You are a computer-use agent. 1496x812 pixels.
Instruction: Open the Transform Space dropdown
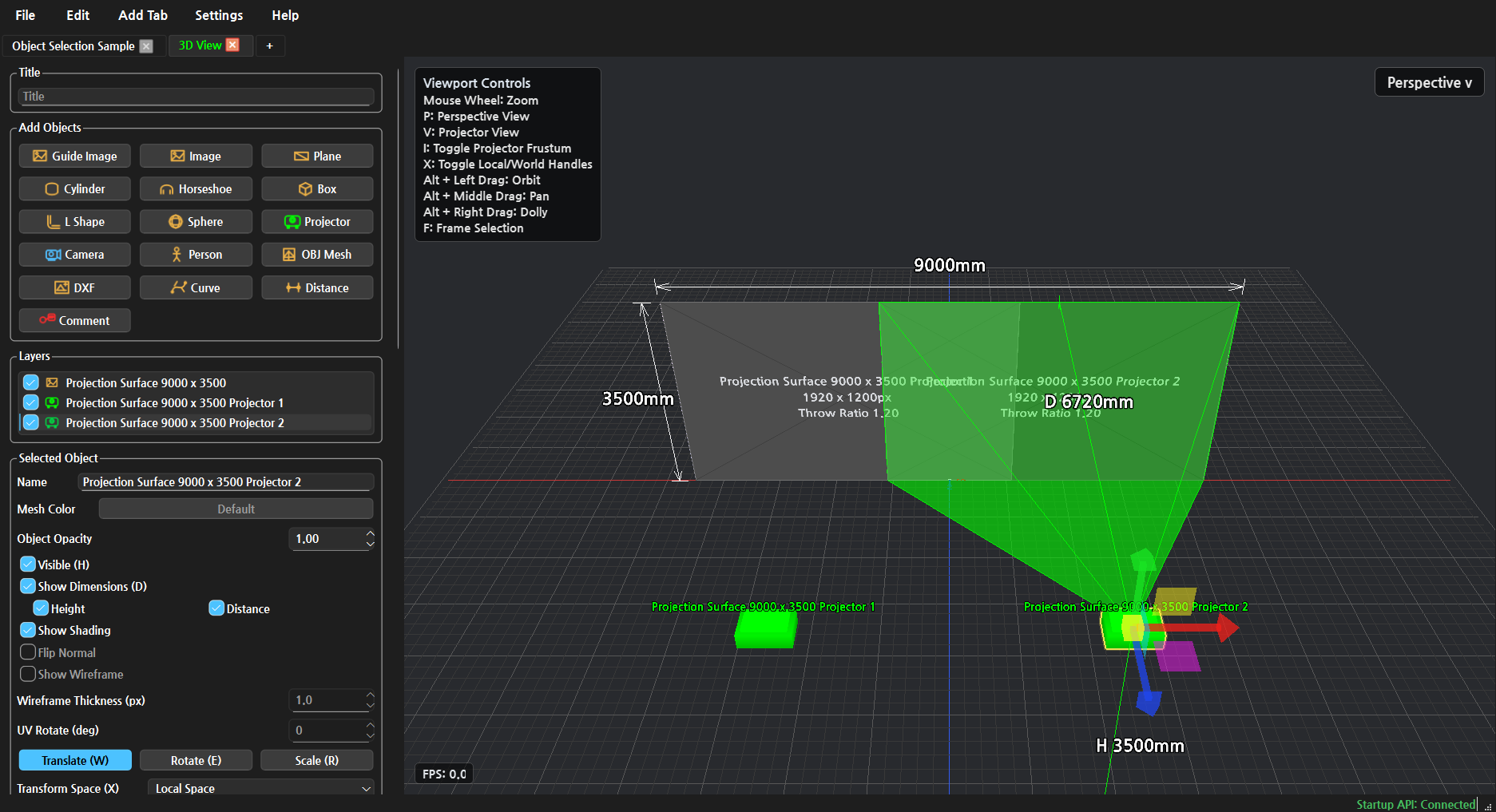[261, 788]
